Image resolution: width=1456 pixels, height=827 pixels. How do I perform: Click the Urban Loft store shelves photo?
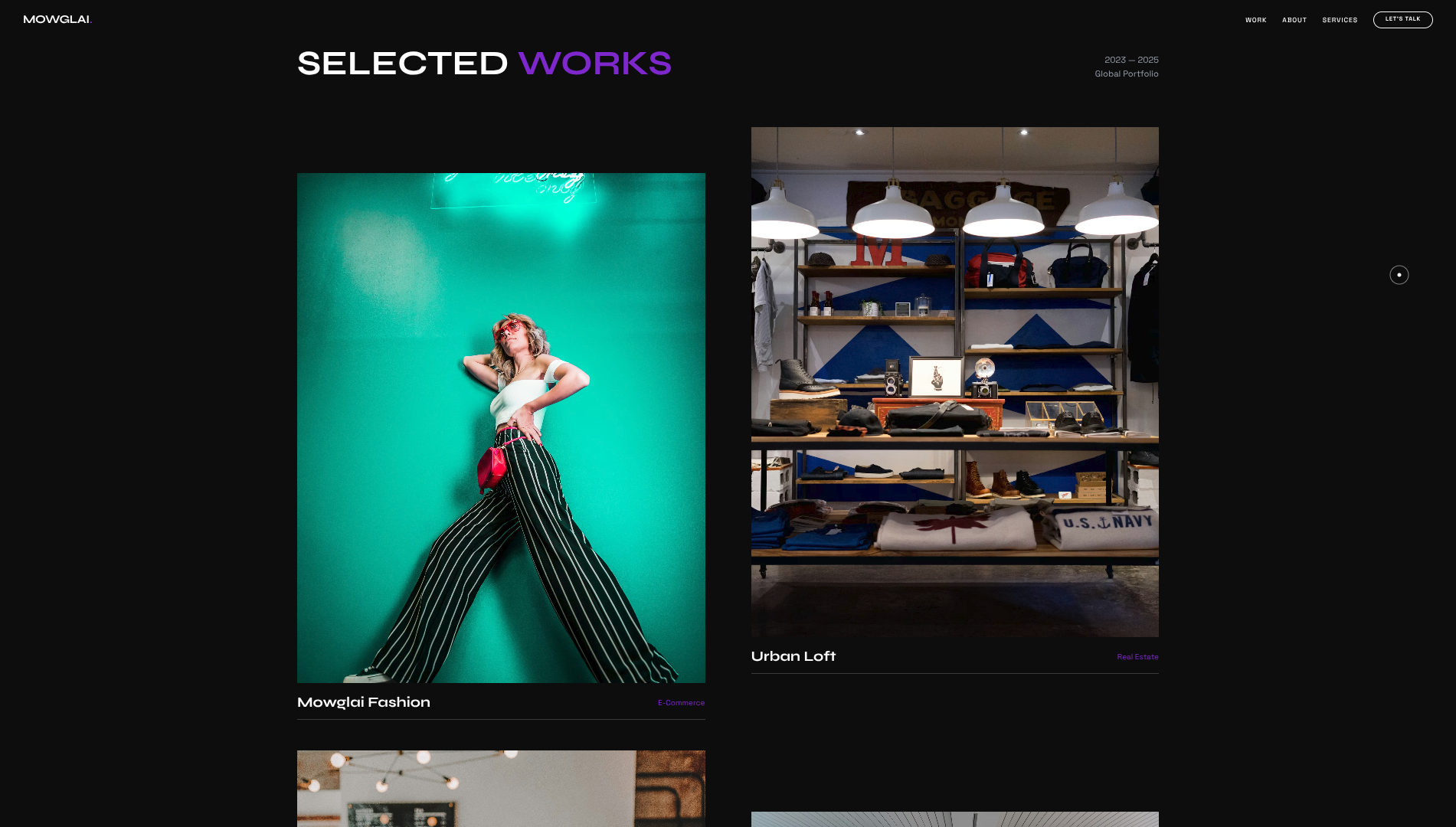coord(954,381)
